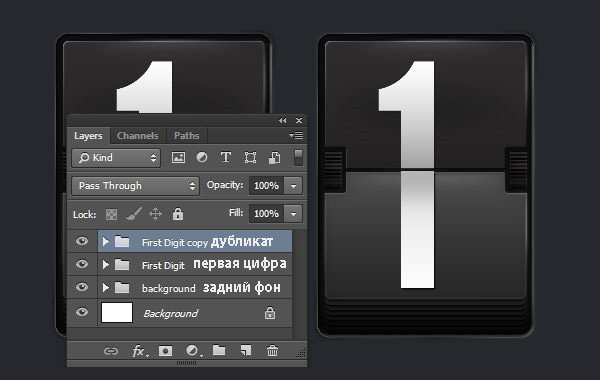Filter layers by pixel layers icon
Viewport: 600px width, 380px height.
(178, 158)
